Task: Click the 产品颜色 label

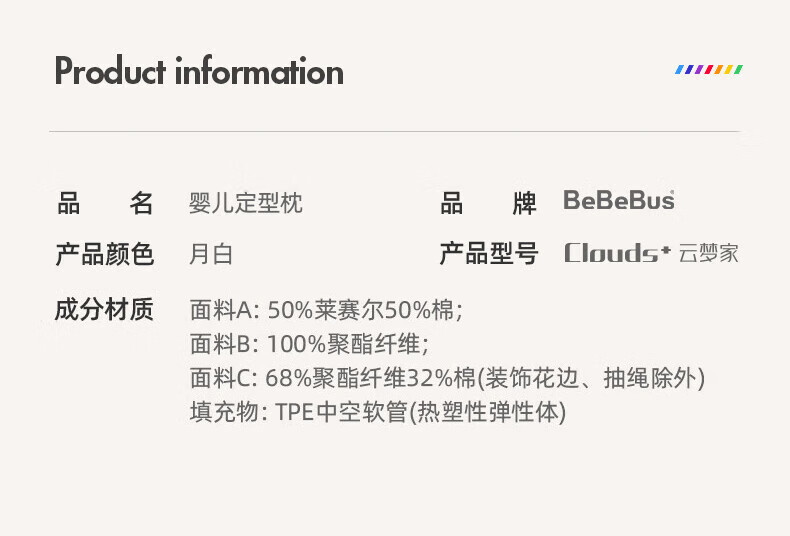Action: 105,254
